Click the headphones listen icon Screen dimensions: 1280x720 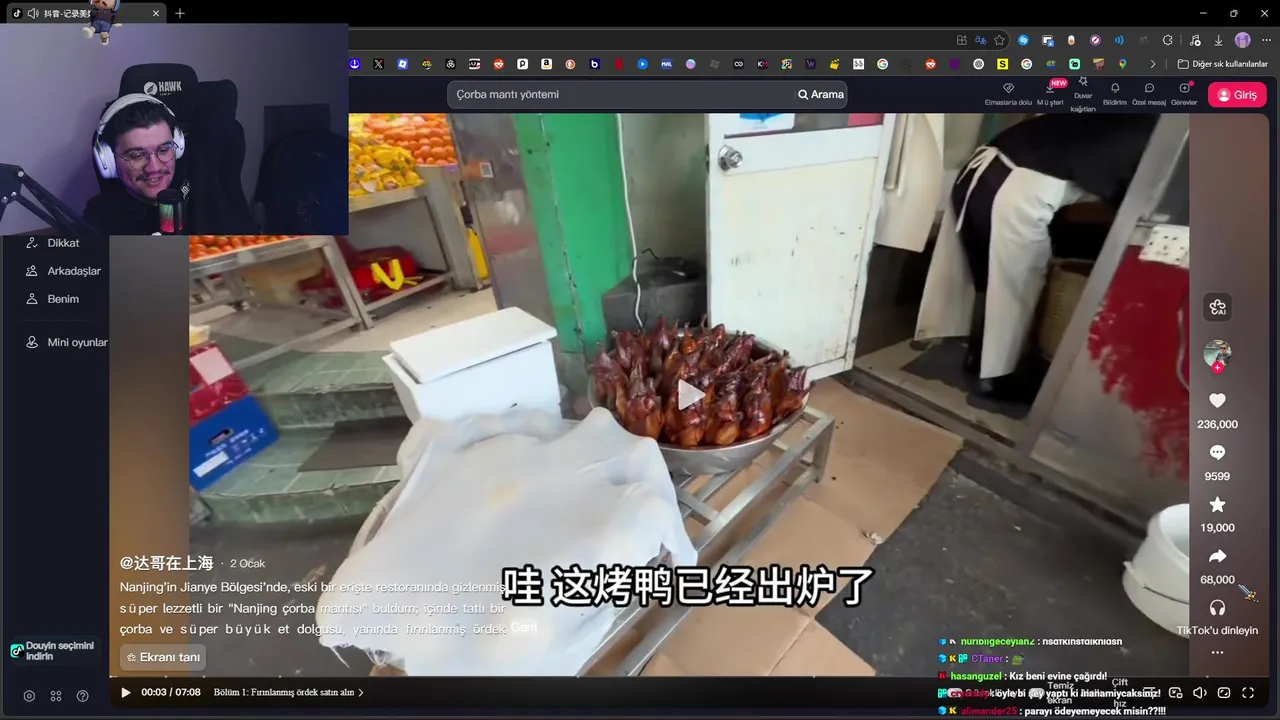pyautogui.click(x=1217, y=608)
